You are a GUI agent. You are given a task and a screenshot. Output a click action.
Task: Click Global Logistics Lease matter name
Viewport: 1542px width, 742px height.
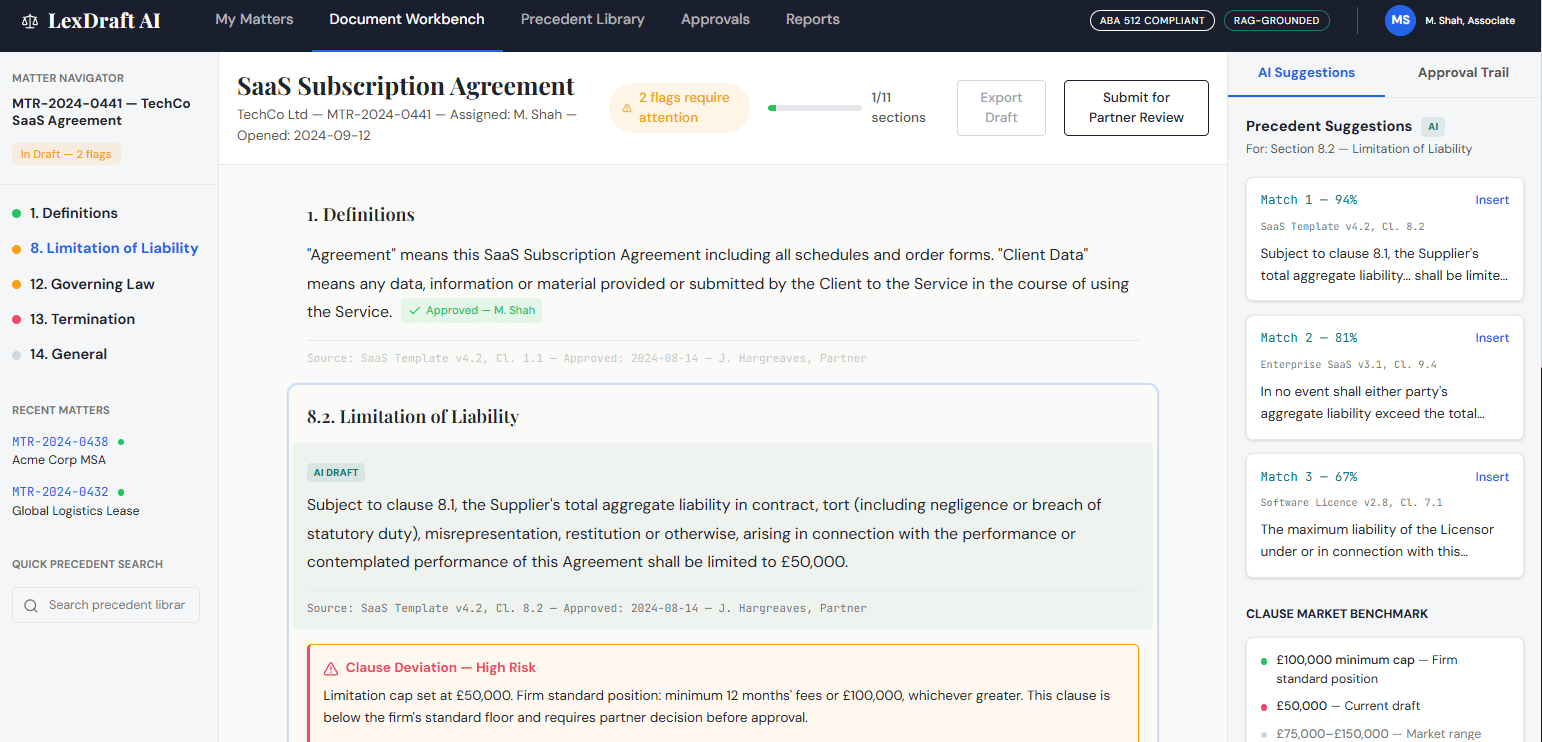tap(76, 510)
